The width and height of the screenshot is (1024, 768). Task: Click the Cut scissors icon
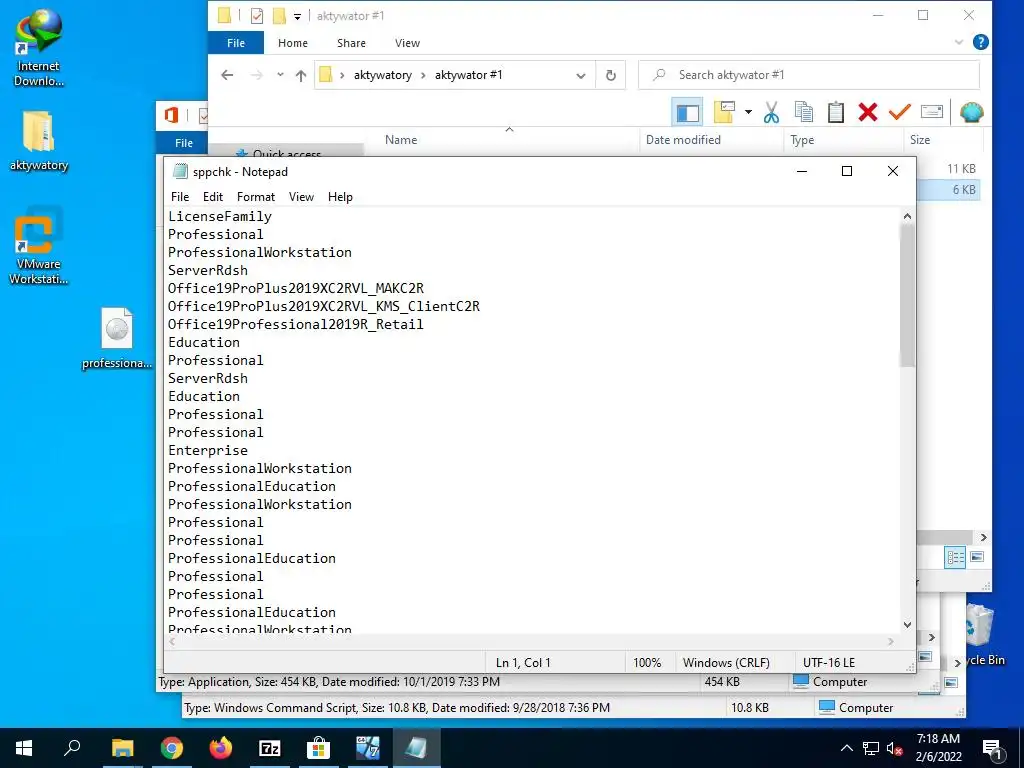click(x=771, y=112)
